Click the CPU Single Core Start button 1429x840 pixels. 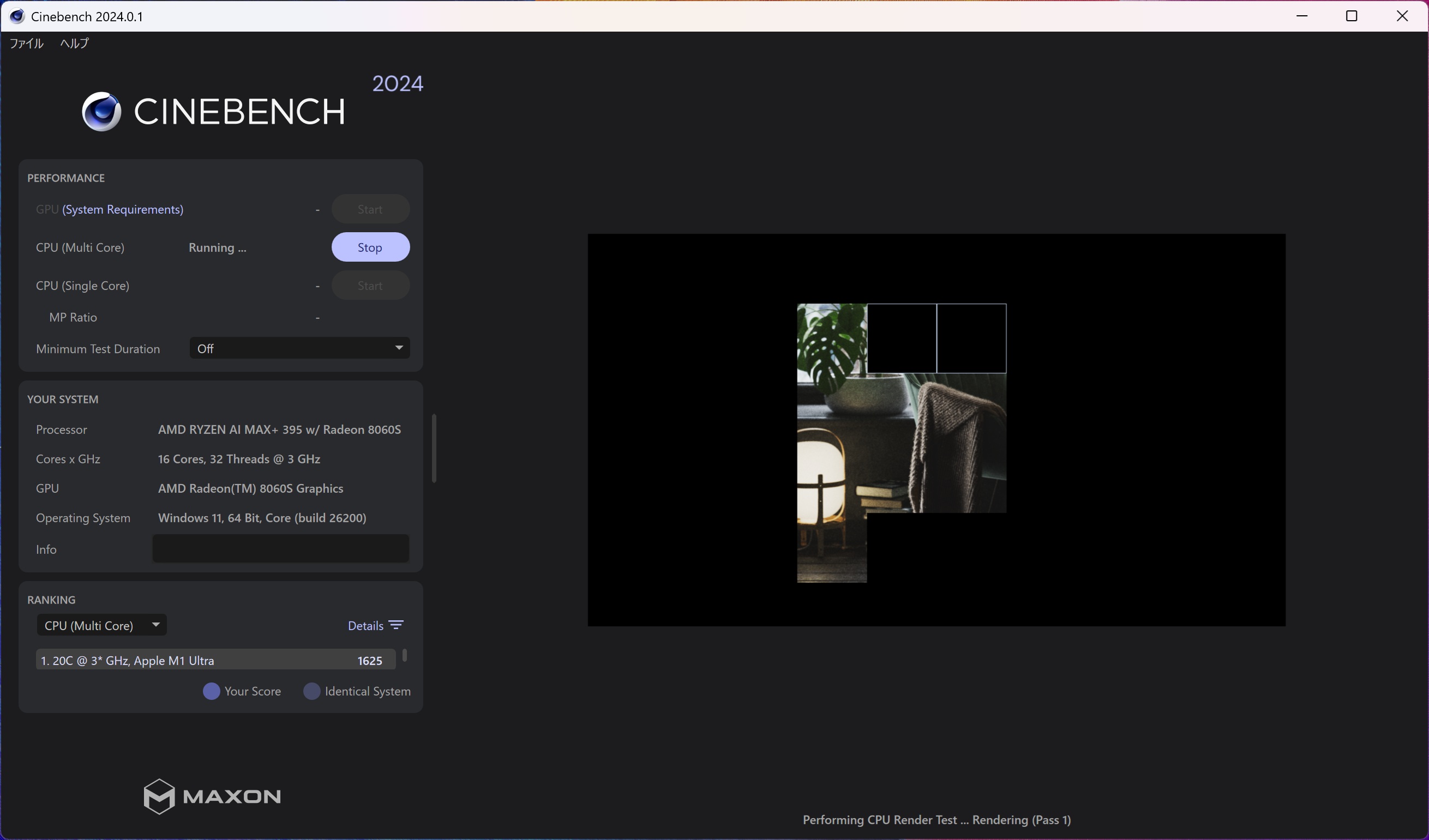(x=370, y=285)
